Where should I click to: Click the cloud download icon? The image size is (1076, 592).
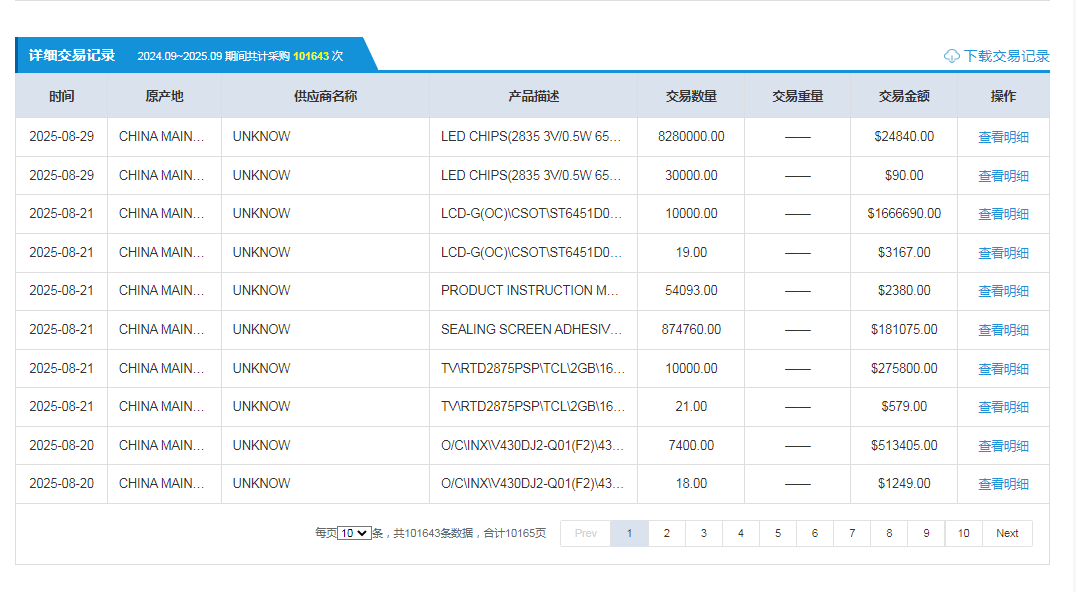pos(952,56)
